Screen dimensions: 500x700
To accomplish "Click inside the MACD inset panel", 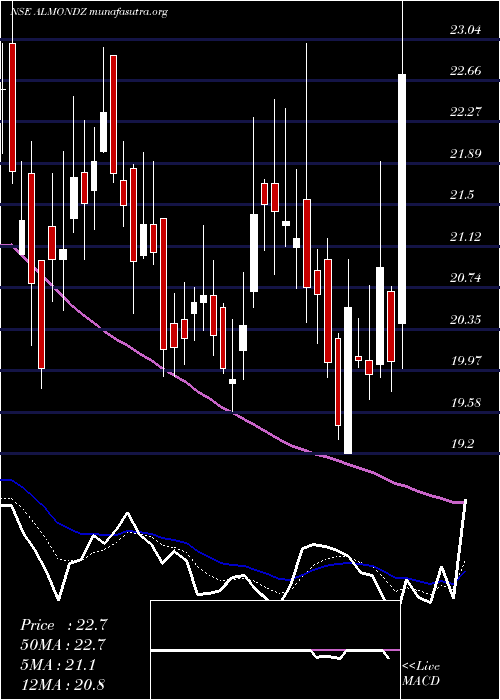I will coord(275,650).
